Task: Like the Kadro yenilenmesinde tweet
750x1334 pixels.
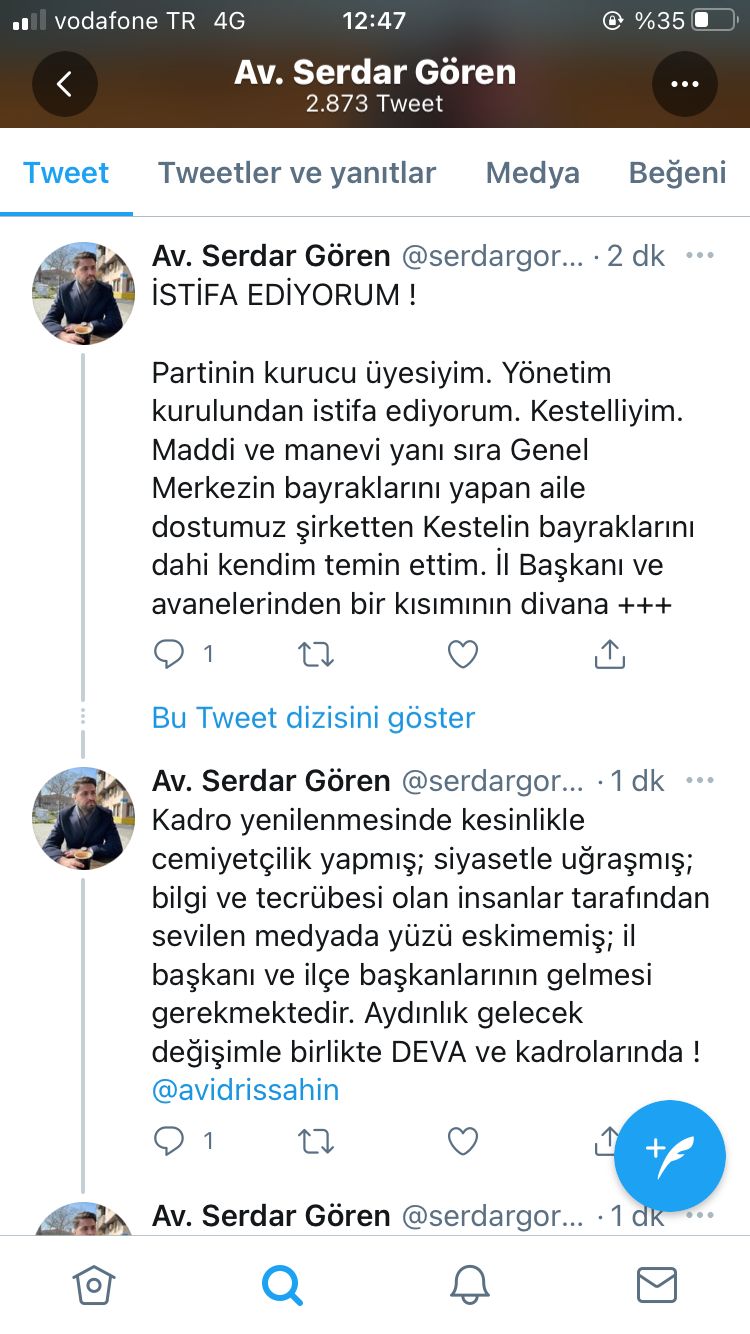Action: coord(462,1141)
